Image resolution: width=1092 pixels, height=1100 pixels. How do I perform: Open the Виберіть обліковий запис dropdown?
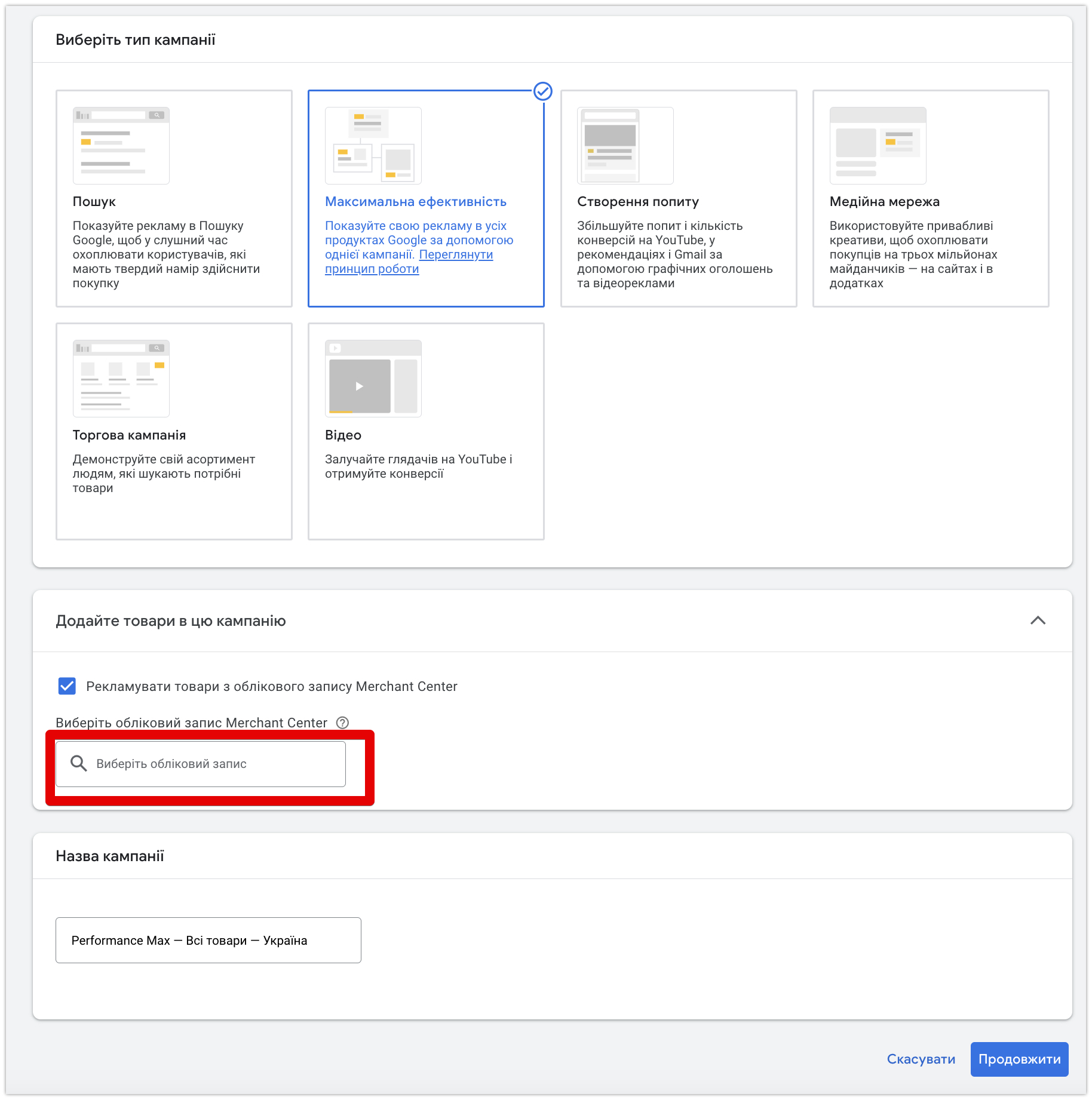(201, 764)
